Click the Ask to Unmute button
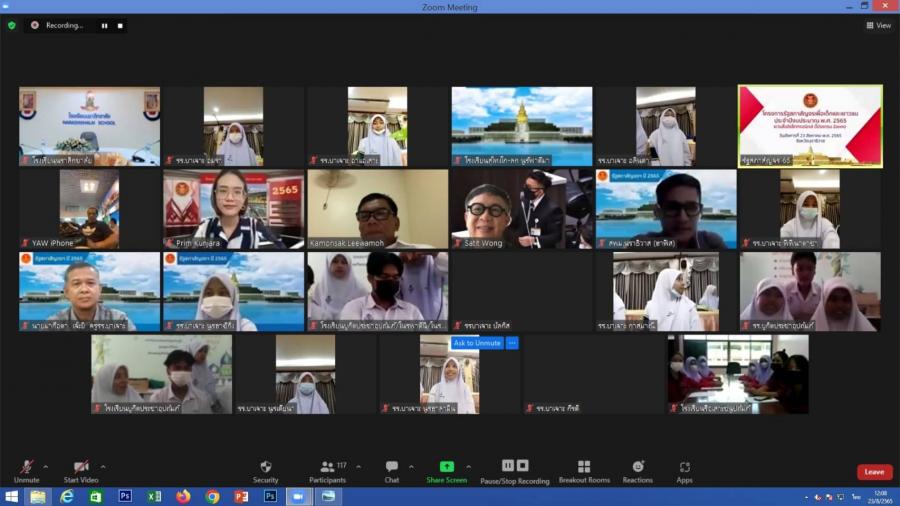Viewport: 900px width, 506px height. coord(476,343)
